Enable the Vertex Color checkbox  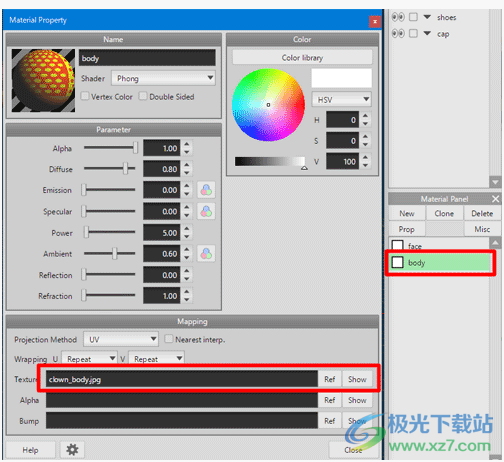point(85,96)
